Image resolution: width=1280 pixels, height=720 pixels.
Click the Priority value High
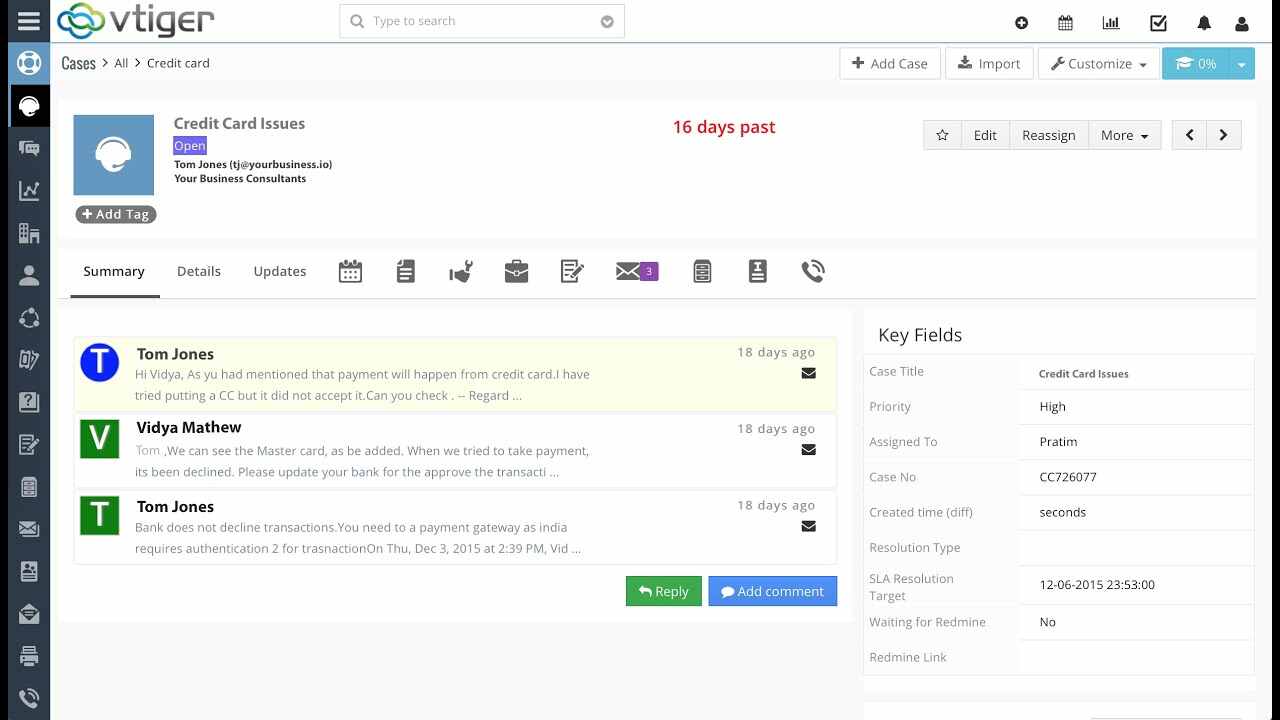(x=1053, y=407)
